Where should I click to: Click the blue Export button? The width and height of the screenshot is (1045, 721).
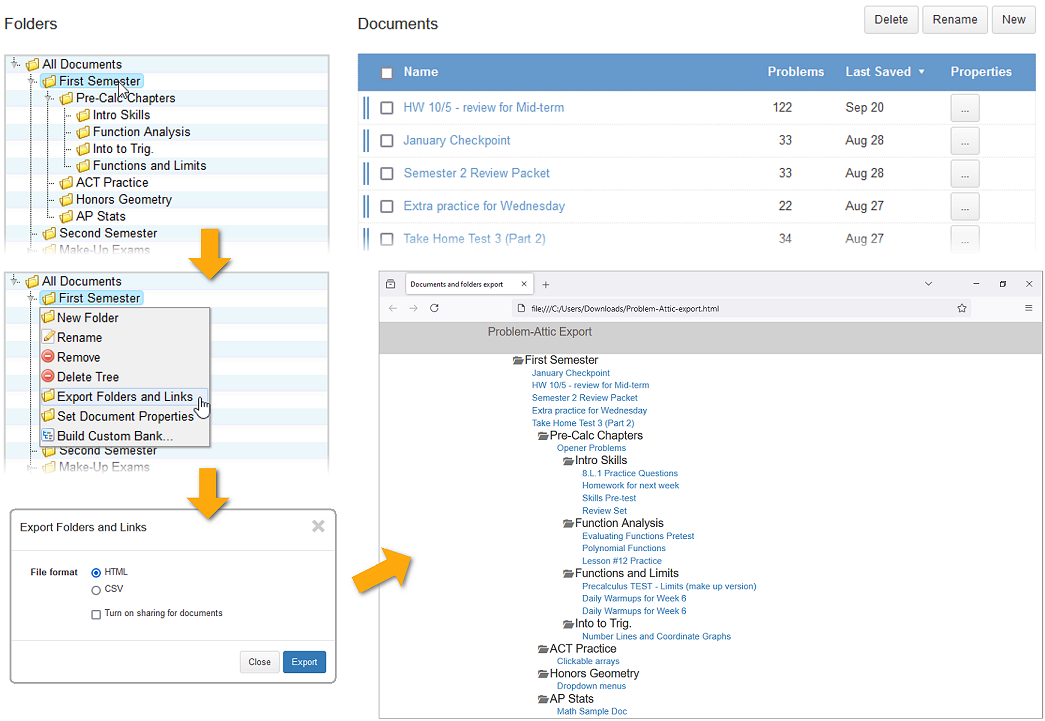click(304, 662)
